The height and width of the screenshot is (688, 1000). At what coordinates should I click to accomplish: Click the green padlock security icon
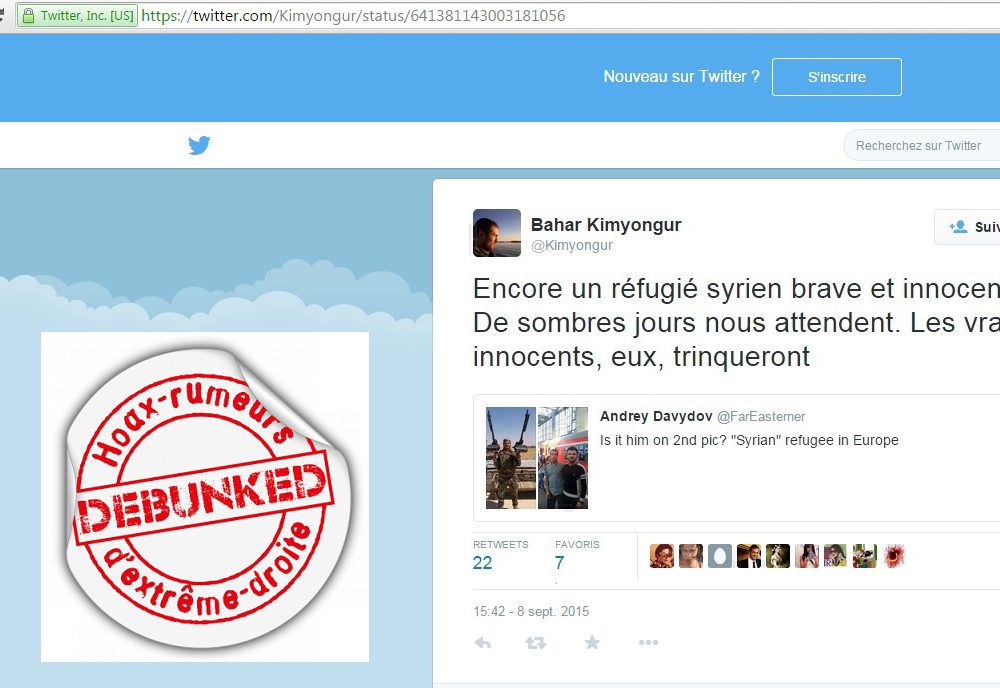point(28,15)
